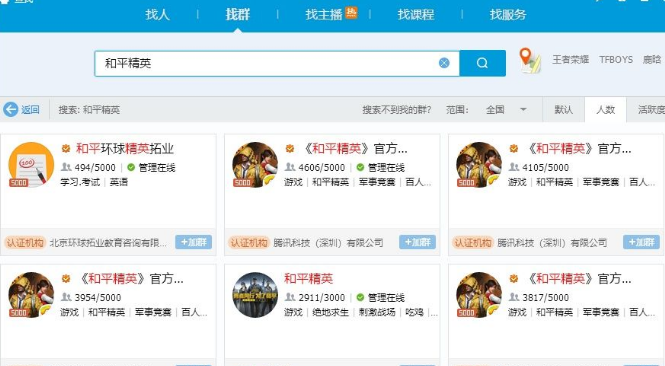Click tag 军事竞赛 on 4606/5000 card

tap(377, 182)
